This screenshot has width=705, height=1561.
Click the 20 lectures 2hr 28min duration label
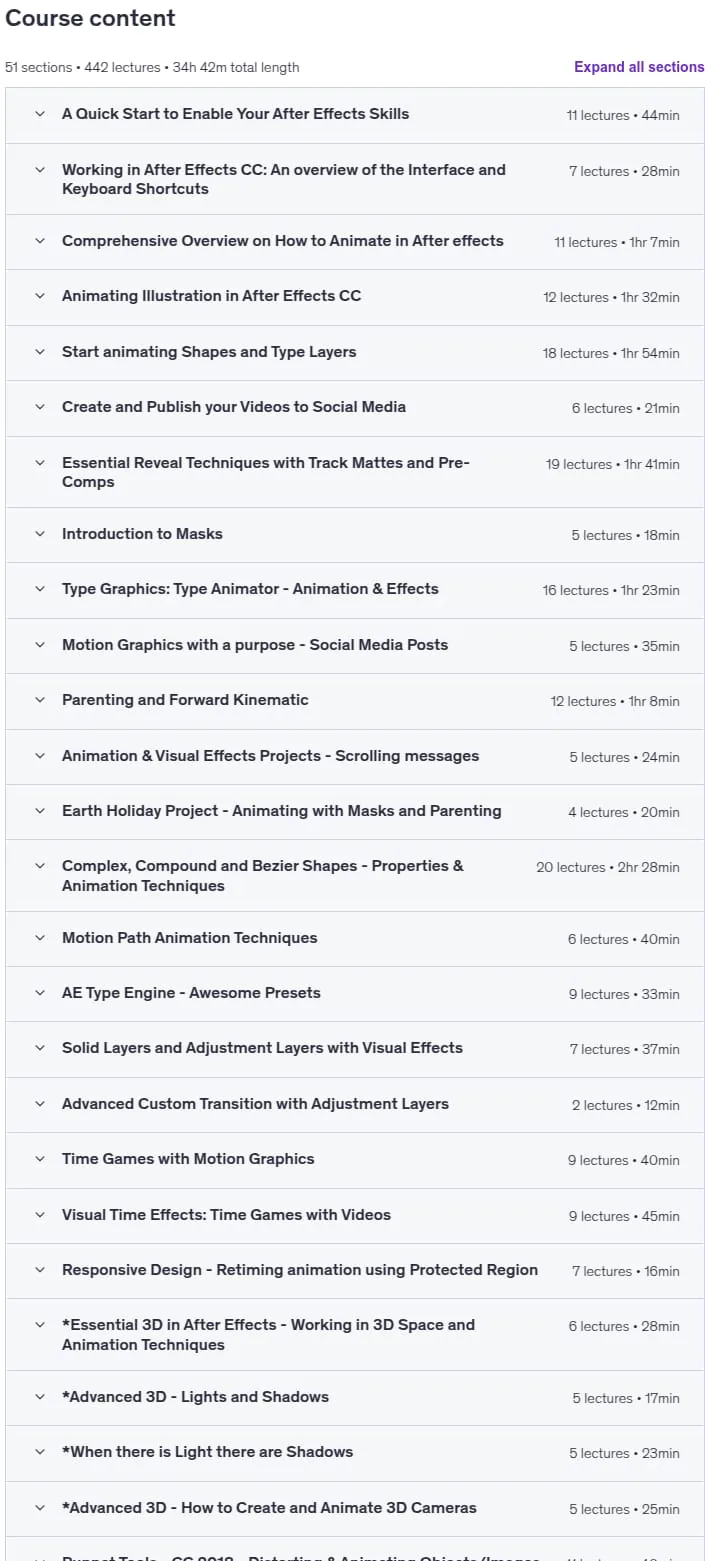click(608, 867)
